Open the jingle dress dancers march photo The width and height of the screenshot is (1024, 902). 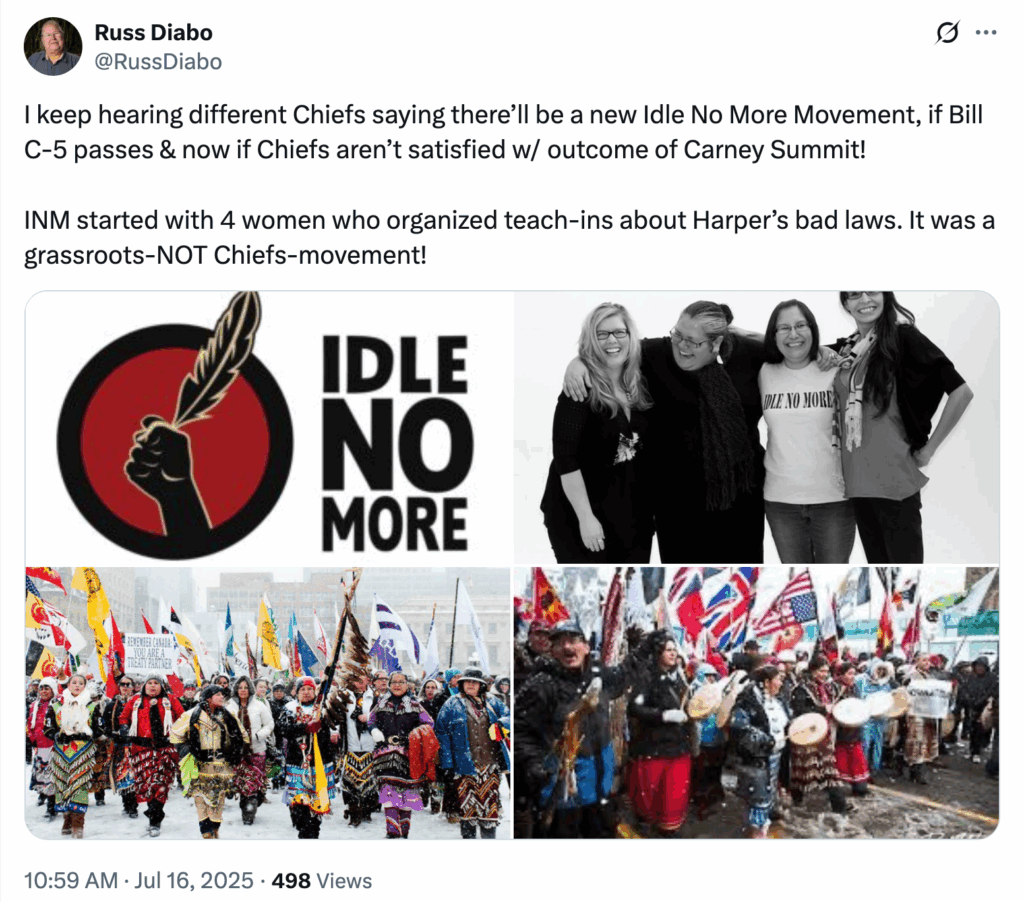[x=268, y=703]
